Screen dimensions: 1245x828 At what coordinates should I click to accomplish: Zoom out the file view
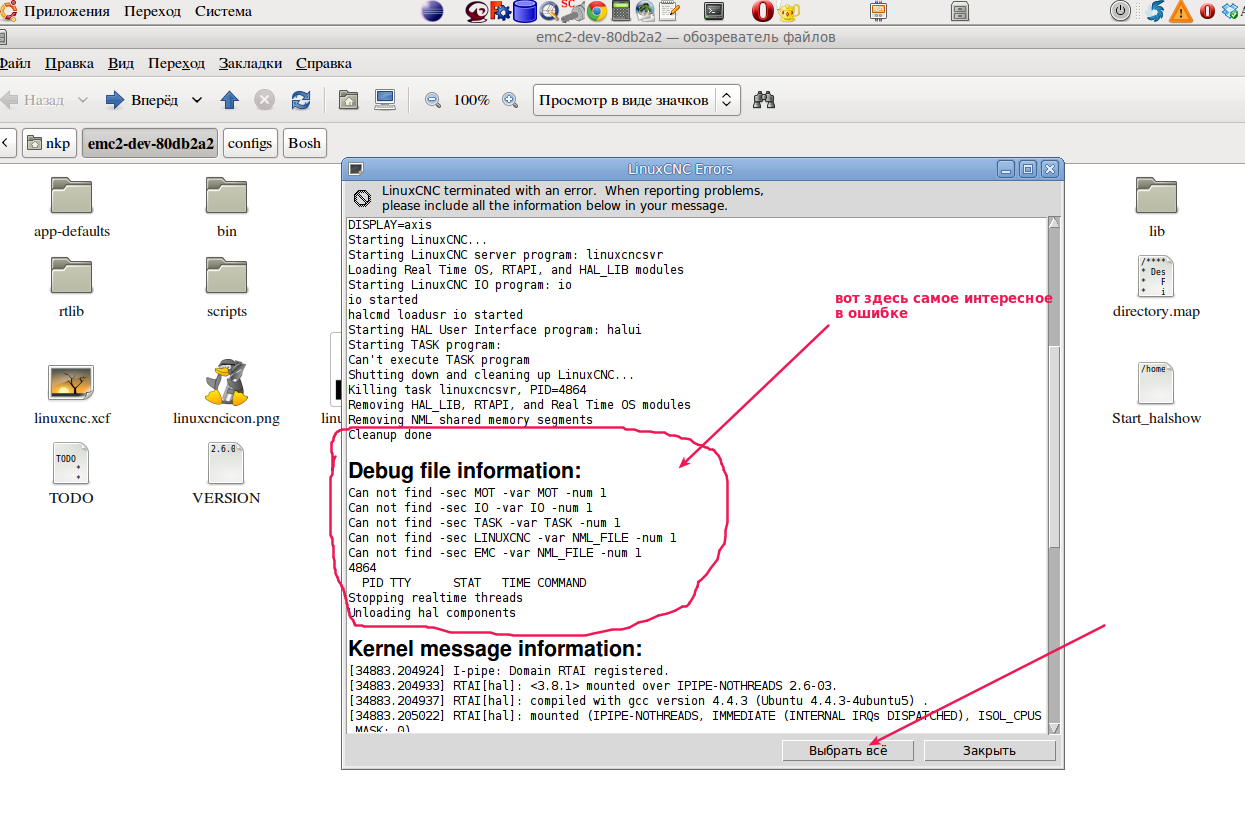point(433,100)
